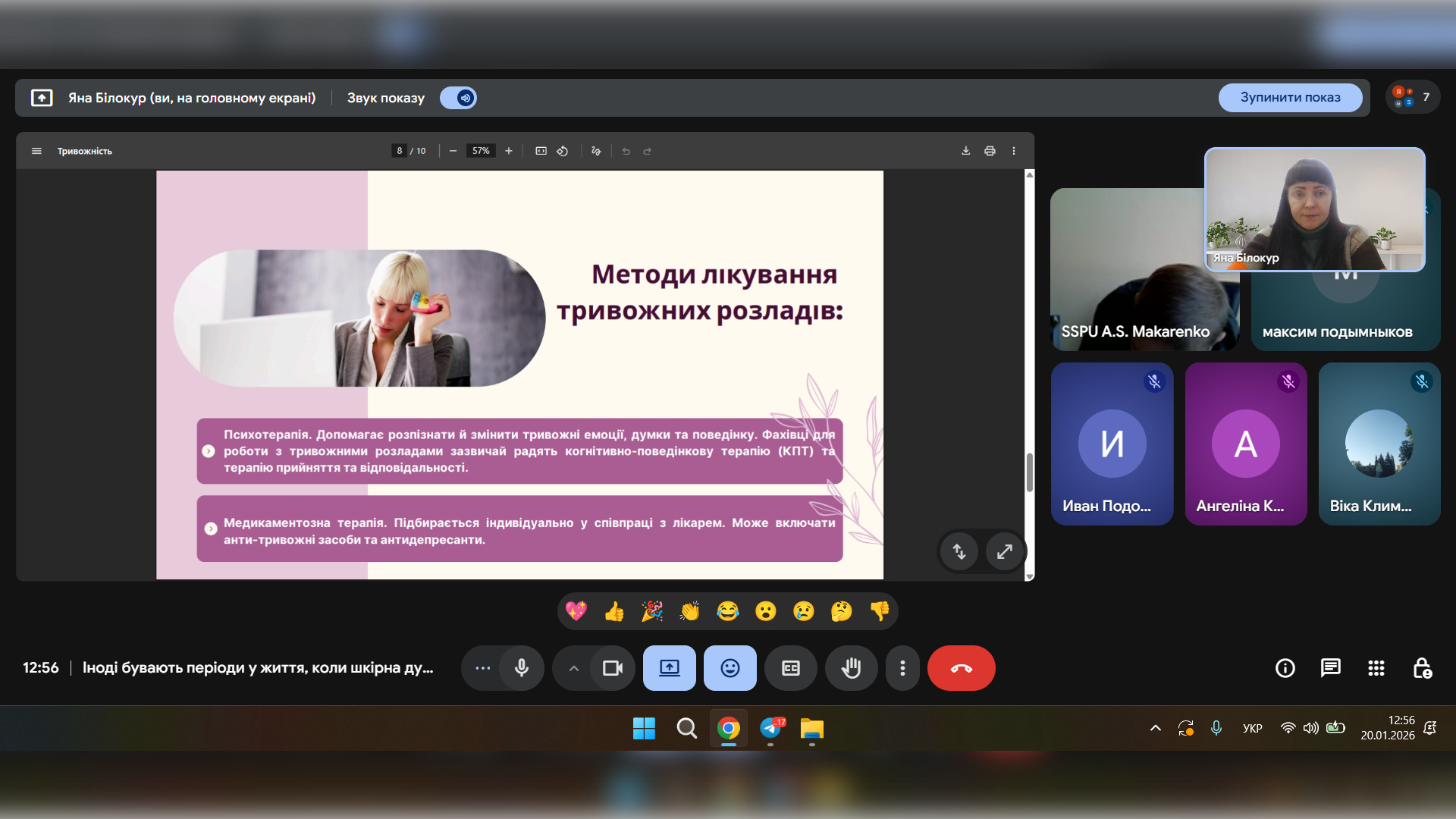Expand video settings chevron arrow
Image resolution: width=1456 pixels, height=819 pixels.
point(573,668)
